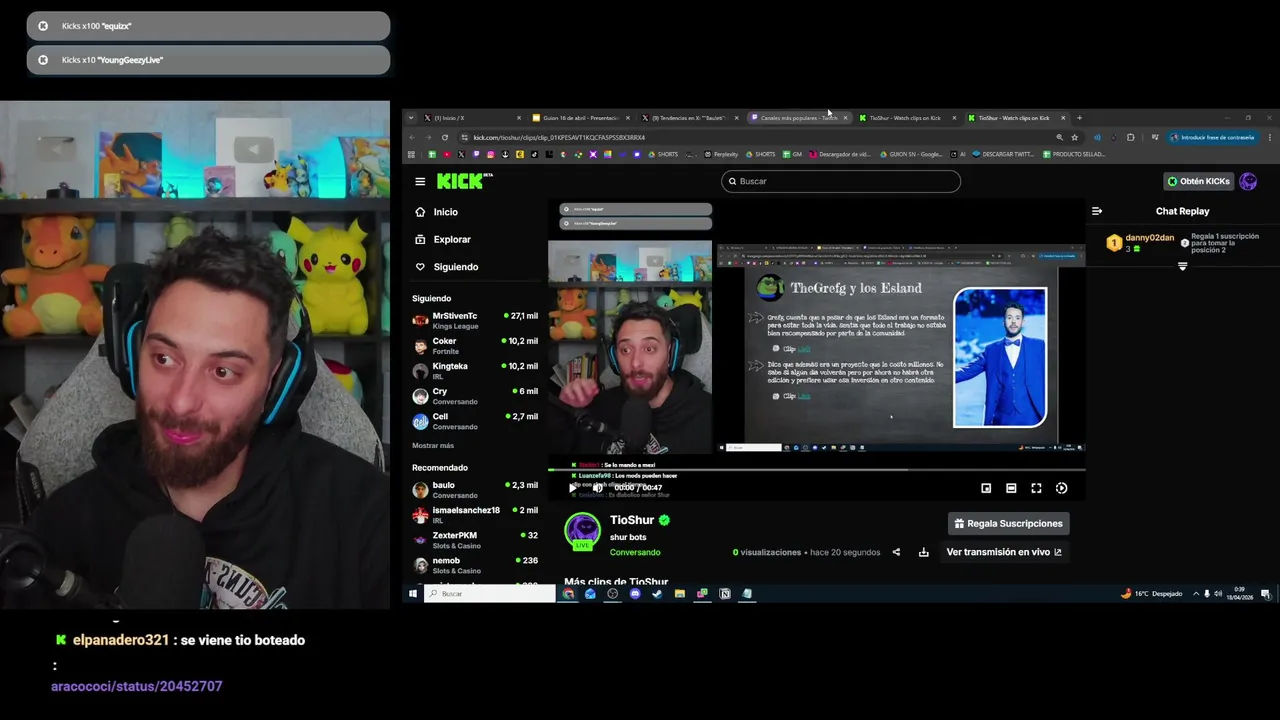Click the kick.com address bar URL
Viewport: 1280px width, 720px height.
coord(559,137)
